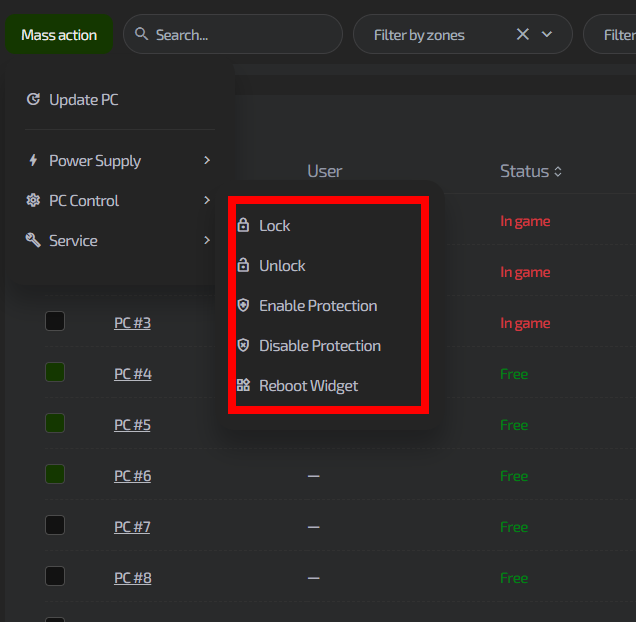Click the lock icon beside Lock
The image size is (636, 622).
click(243, 226)
